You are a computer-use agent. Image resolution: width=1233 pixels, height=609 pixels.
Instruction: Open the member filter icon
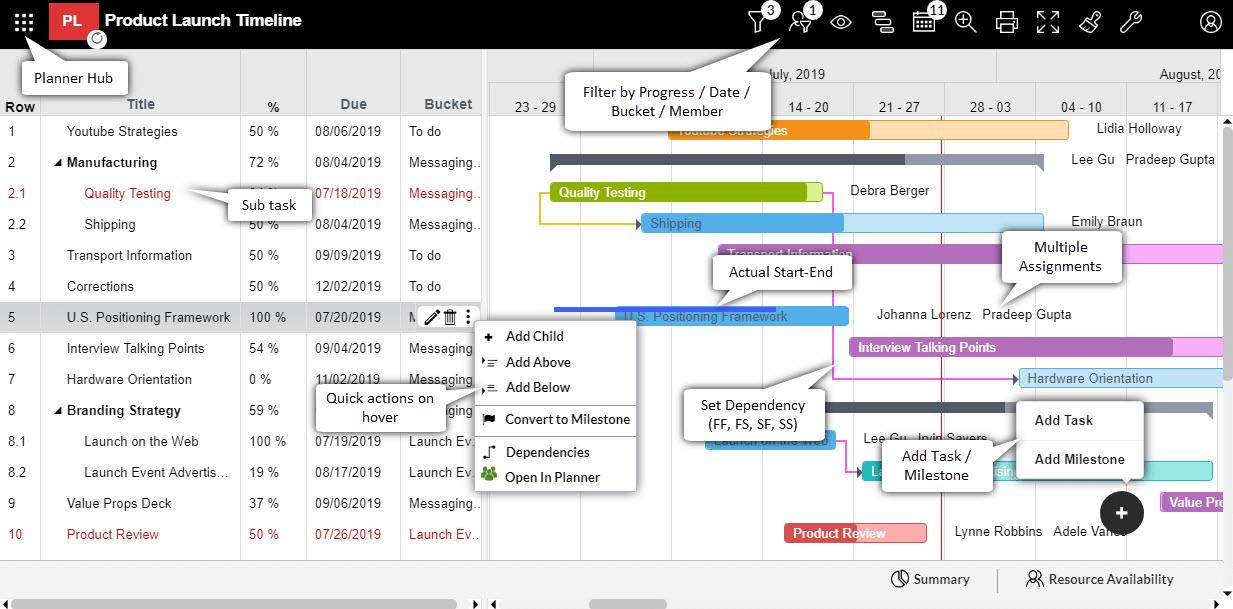click(800, 22)
